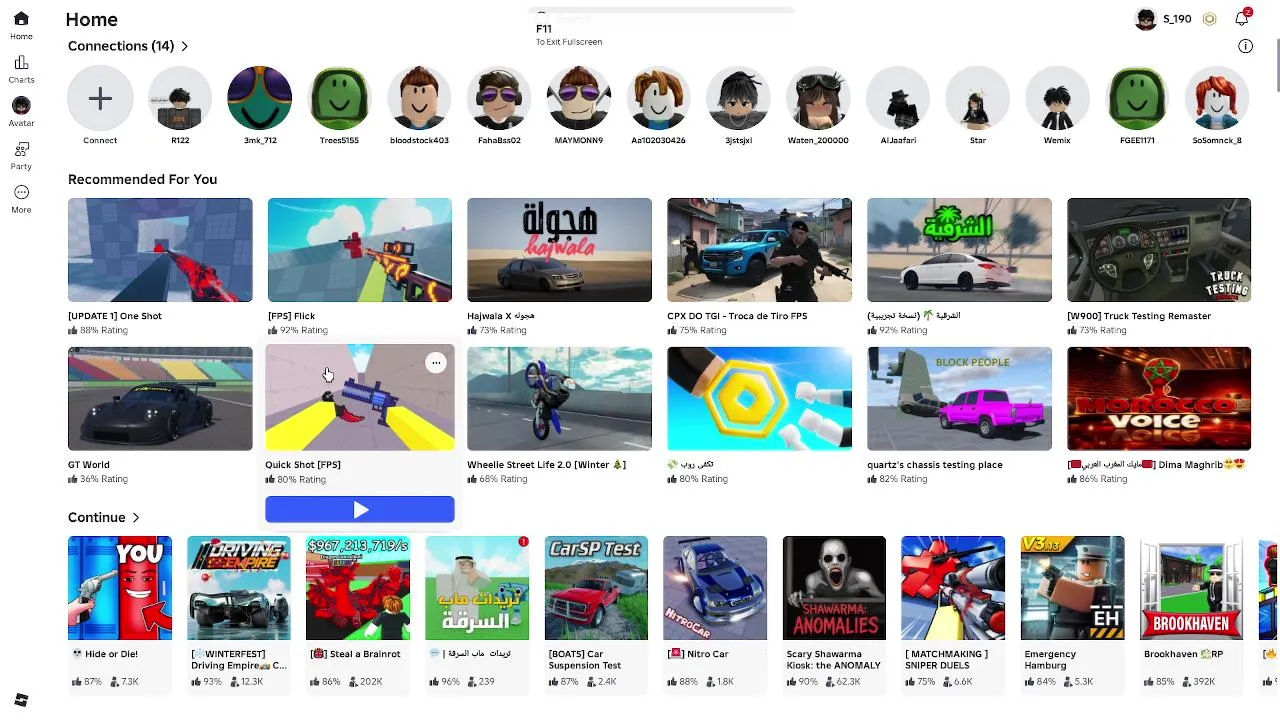Open the Hajwala X game thumbnail
This screenshot has height=720, width=1280.
pos(559,250)
